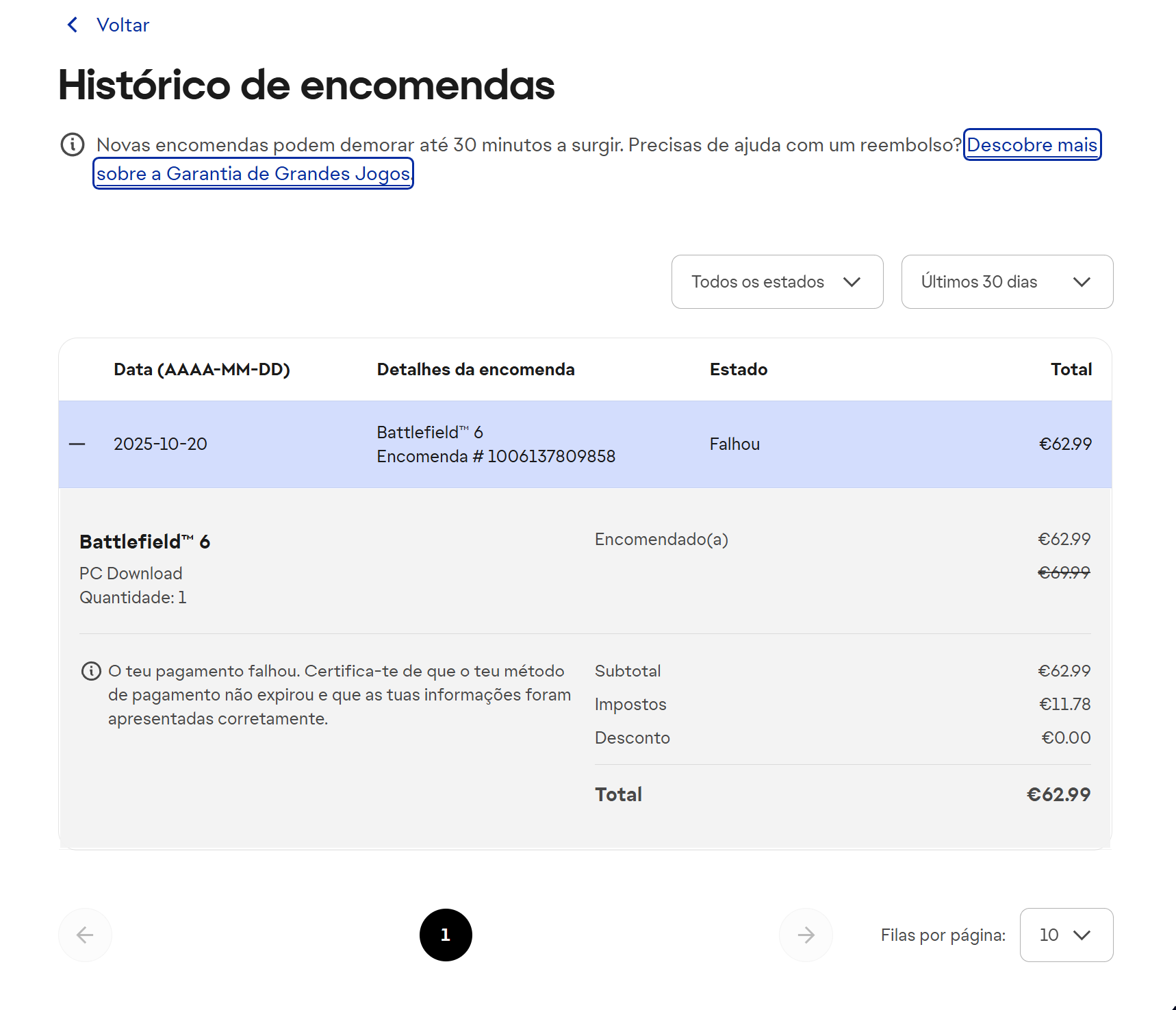Click the Estado column header
This screenshot has width=1176, height=1010.
[x=739, y=370]
